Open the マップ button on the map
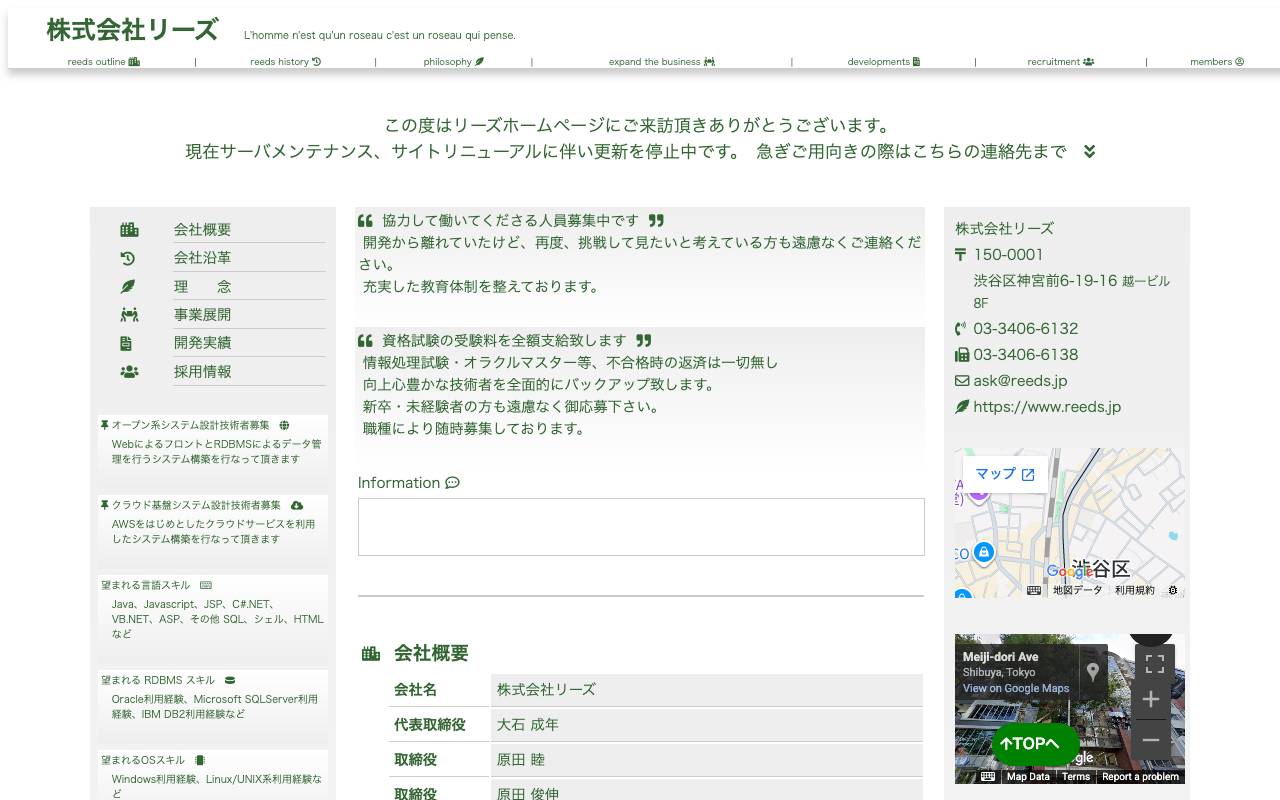 pyautogui.click(x=1005, y=474)
